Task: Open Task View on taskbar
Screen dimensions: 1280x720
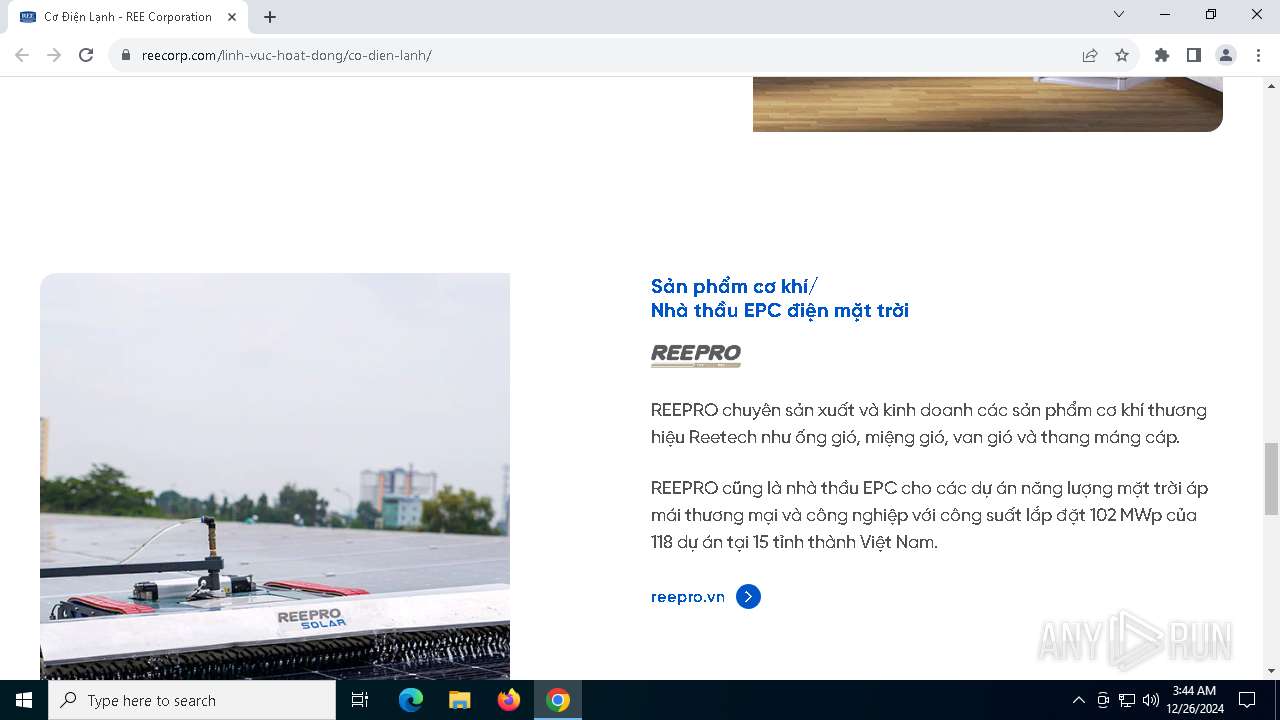Action: (360, 700)
